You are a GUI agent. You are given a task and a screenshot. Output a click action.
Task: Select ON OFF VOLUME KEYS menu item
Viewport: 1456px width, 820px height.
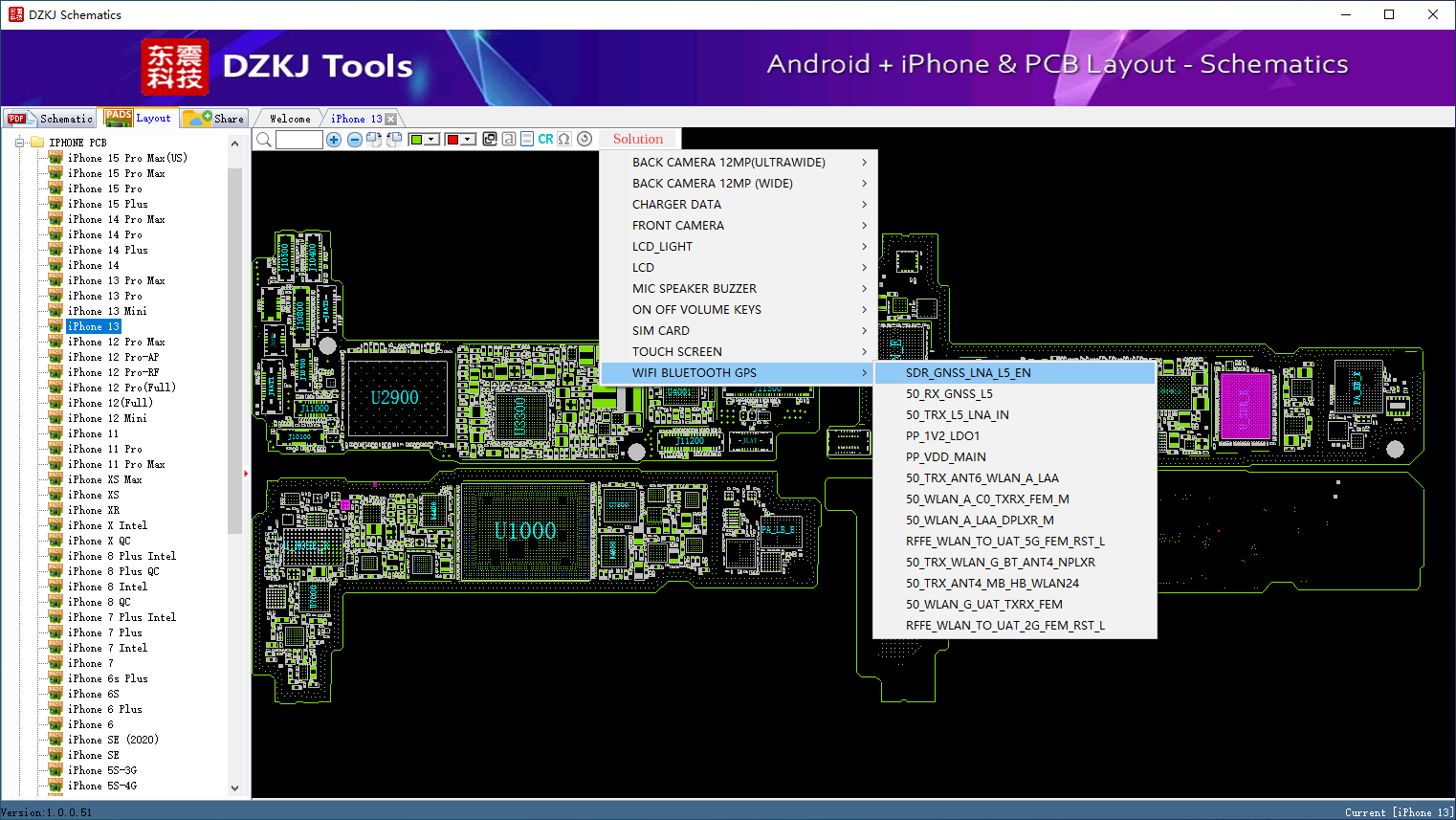[737, 310]
